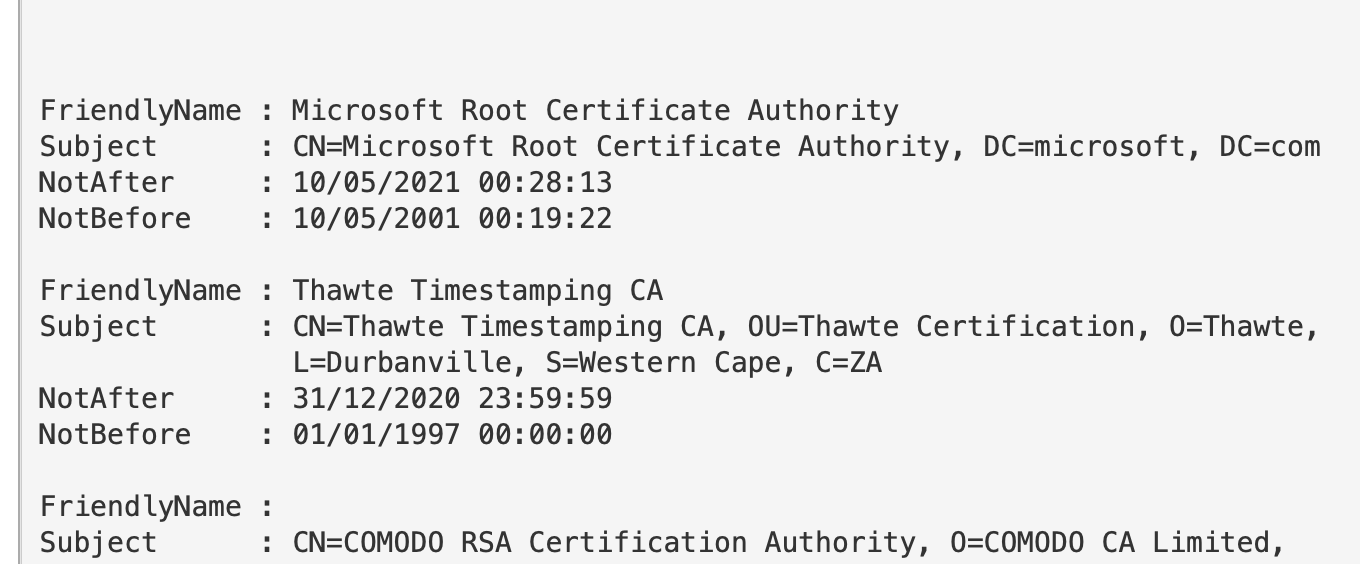Select the start date 01/01/1997 00:00:00
The width and height of the screenshot is (1360, 564).
(452, 435)
